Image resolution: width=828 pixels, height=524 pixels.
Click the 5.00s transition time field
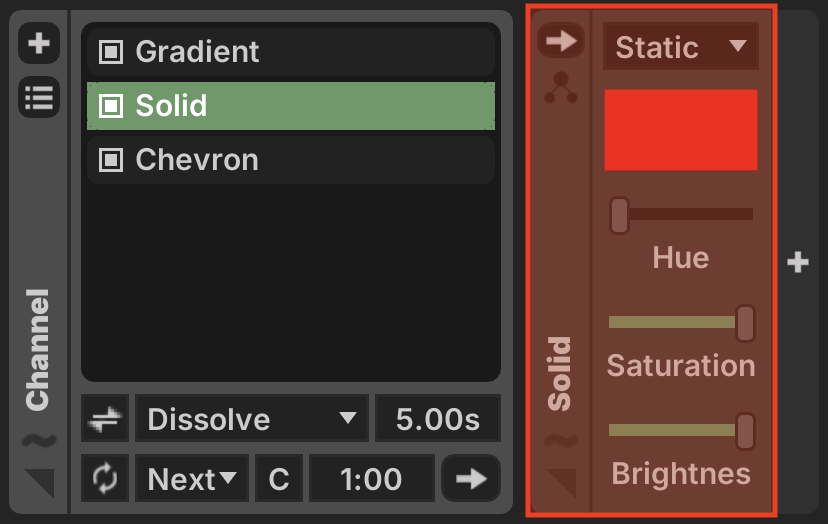(x=438, y=418)
